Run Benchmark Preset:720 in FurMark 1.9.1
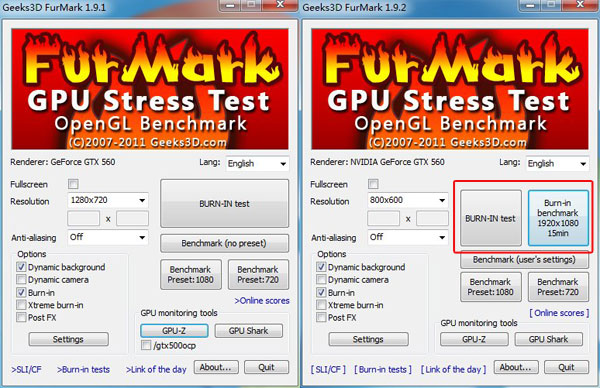This screenshot has width=600, height=388. [x=258, y=274]
